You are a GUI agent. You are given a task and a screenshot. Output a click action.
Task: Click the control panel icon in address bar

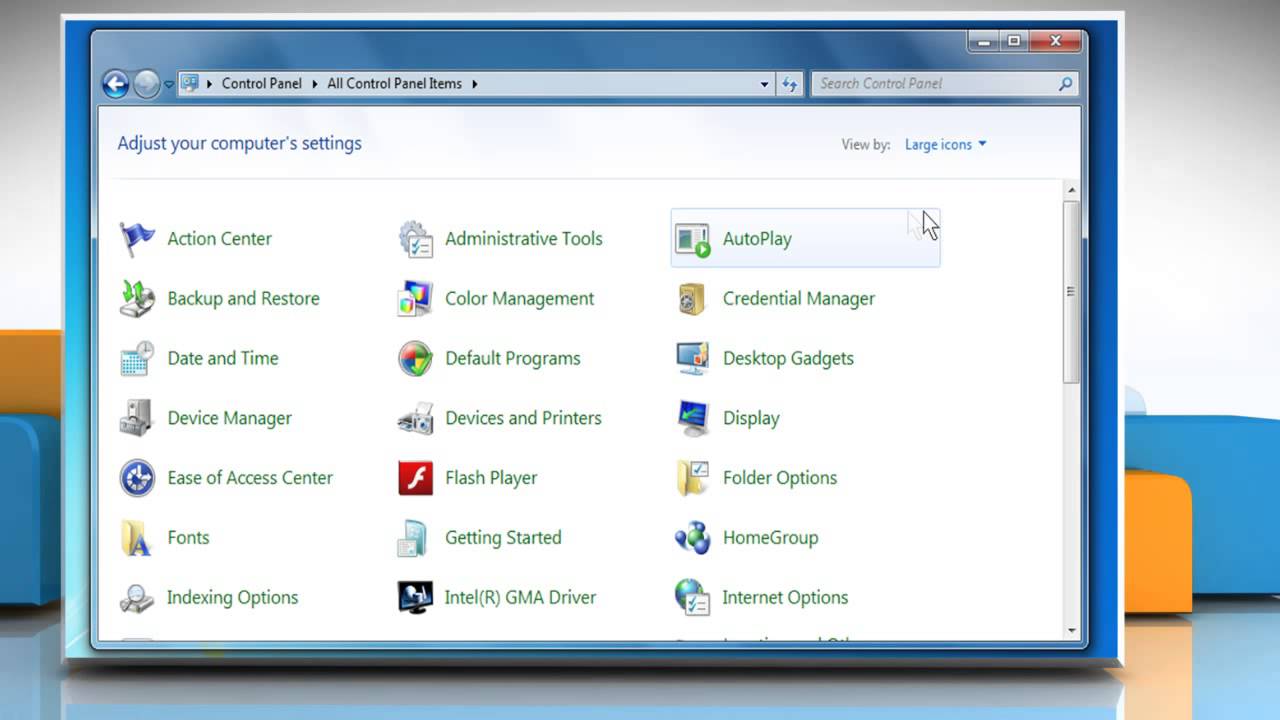pyautogui.click(x=190, y=84)
